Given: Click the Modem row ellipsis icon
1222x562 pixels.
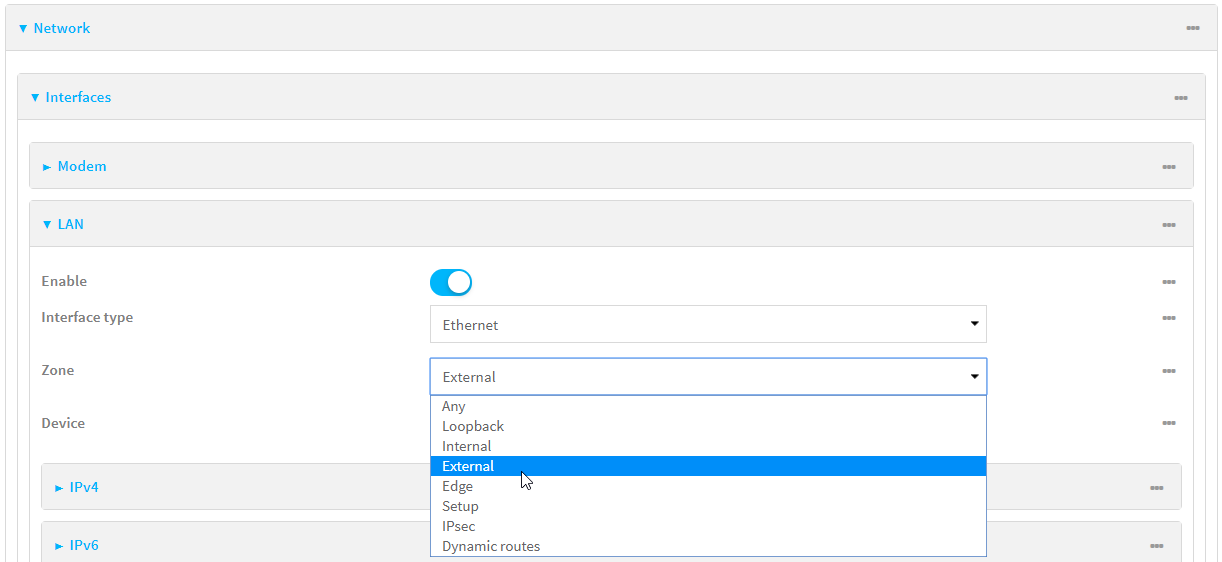Looking at the screenshot, I should click(x=1168, y=167).
